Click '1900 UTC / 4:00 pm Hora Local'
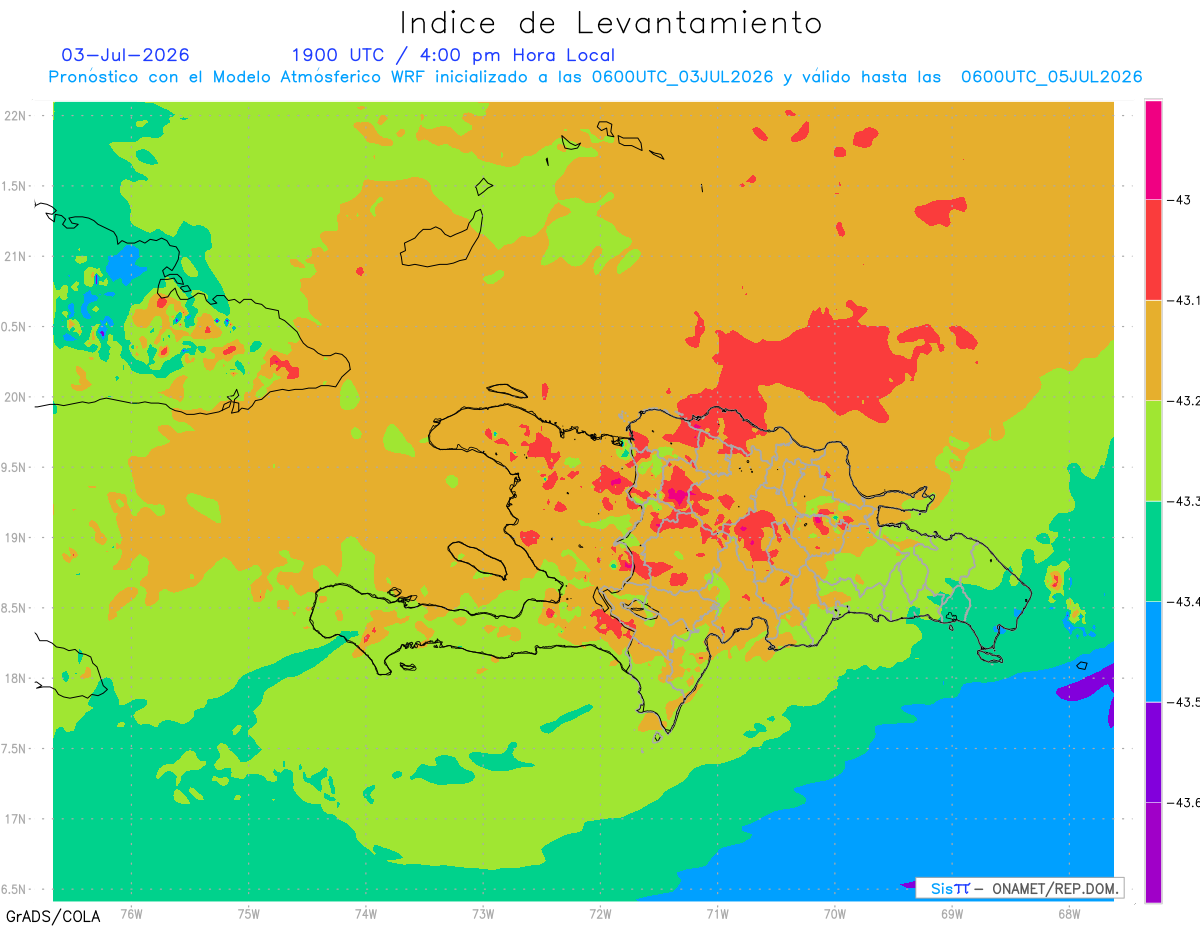1200x927 pixels. coord(453,55)
